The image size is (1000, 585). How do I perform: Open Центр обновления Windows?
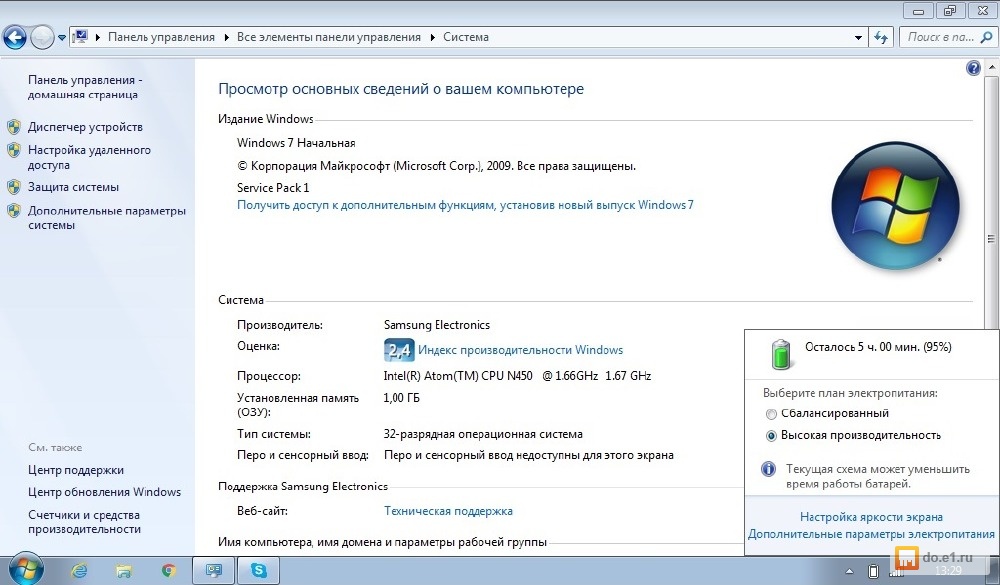[x=105, y=492]
